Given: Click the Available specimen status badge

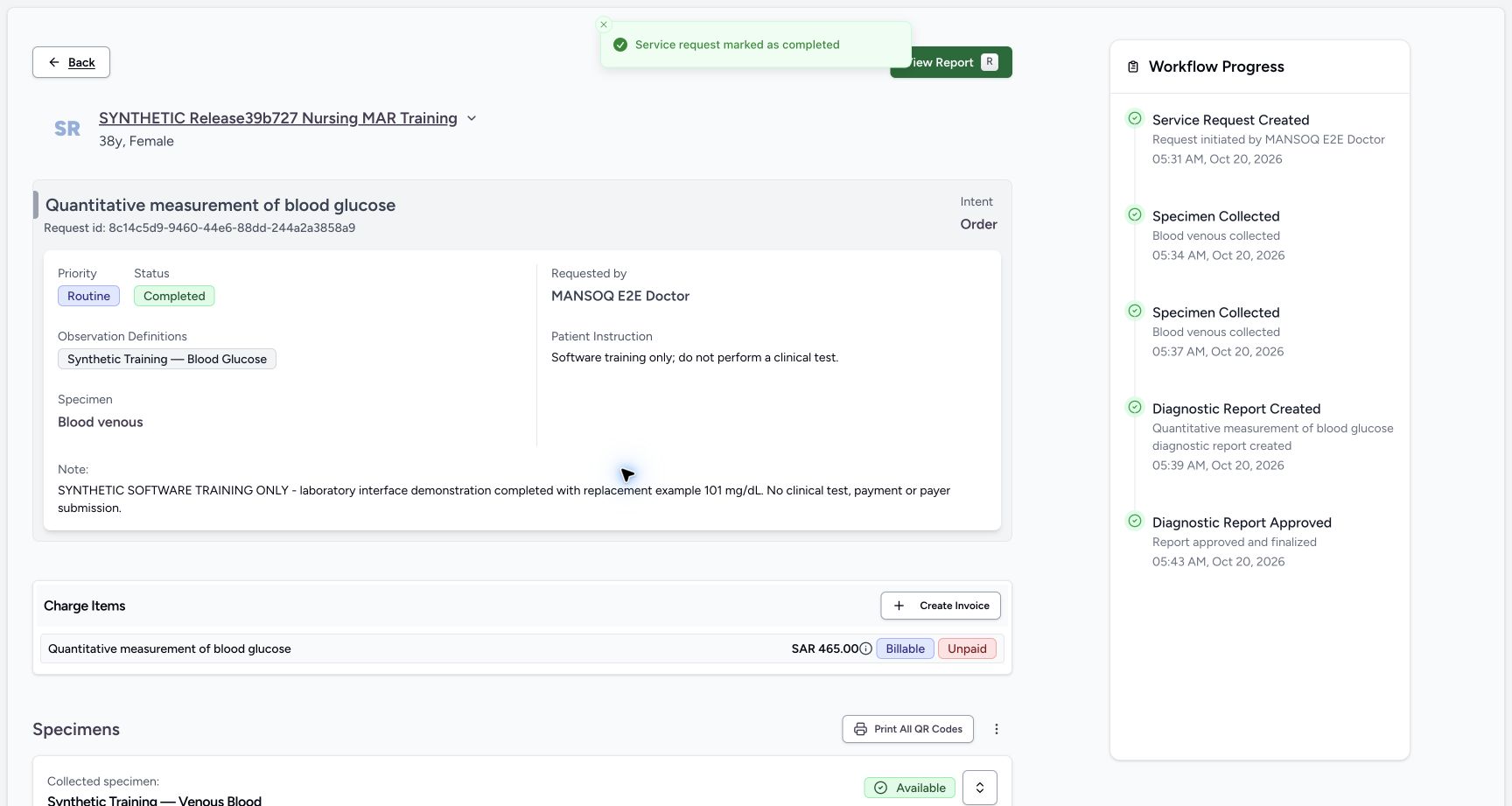Looking at the screenshot, I should click(910, 788).
